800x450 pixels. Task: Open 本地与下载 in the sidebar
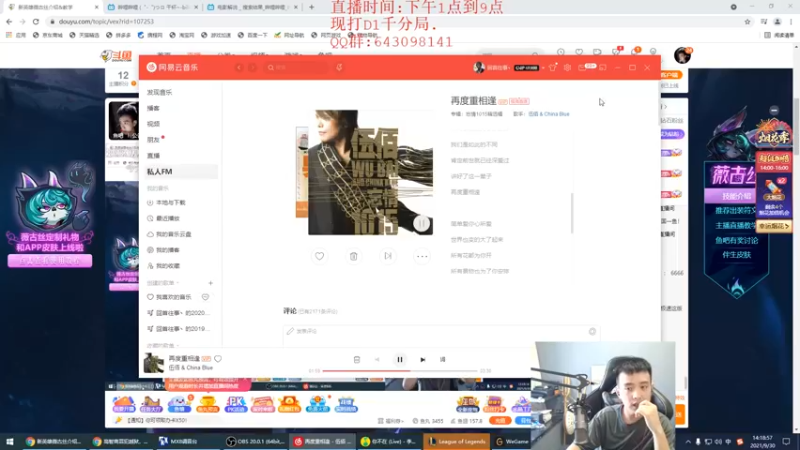pyautogui.click(x=170, y=203)
